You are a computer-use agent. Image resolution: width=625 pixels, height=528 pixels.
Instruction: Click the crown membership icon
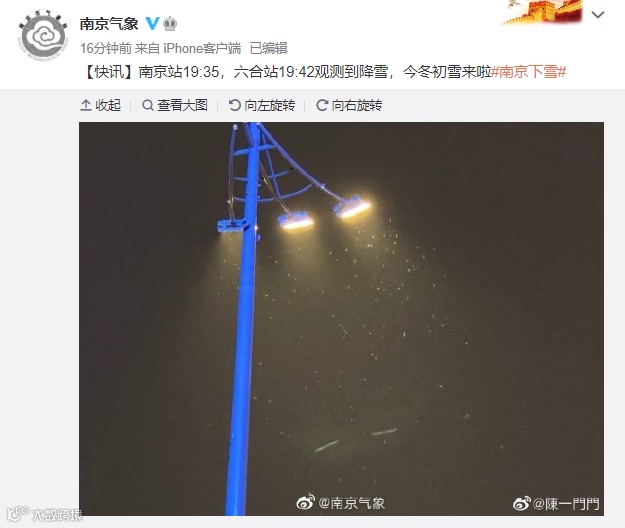tap(170, 24)
